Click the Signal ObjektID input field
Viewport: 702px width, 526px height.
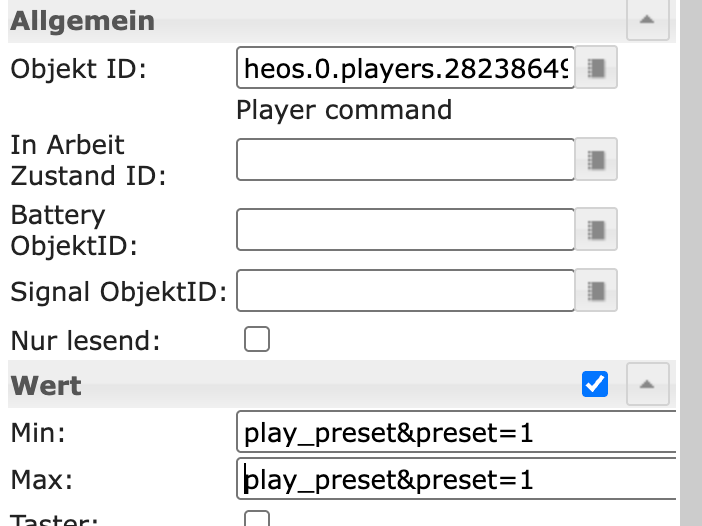click(x=406, y=291)
